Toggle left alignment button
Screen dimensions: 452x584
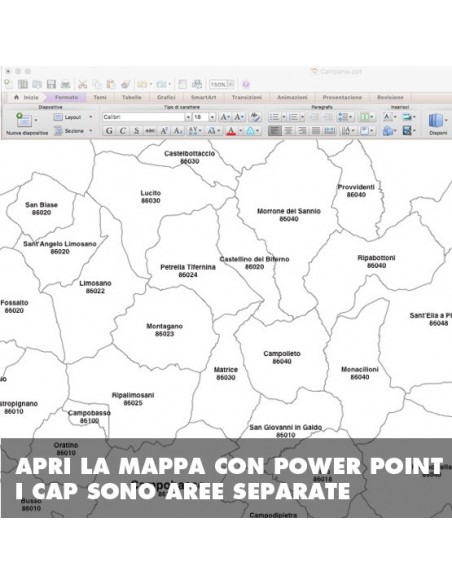coord(274,131)
